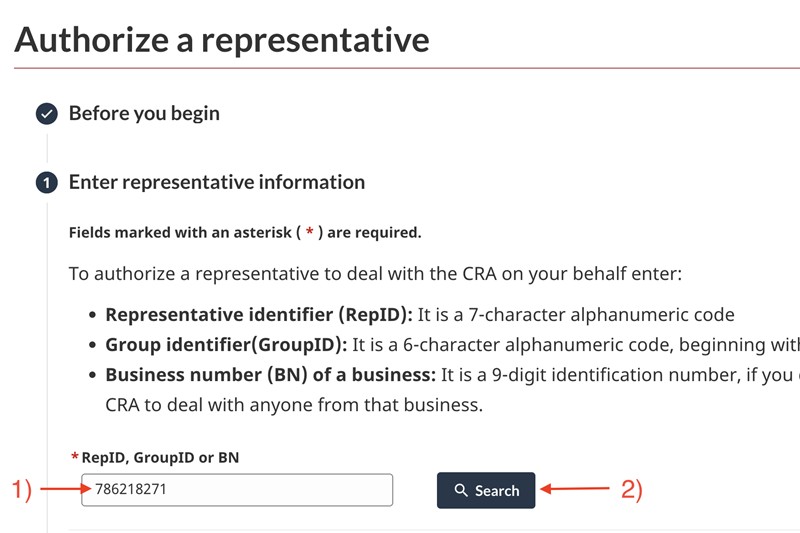Click the "2)" annotation label
The image size is (800, 533).
[632, 490]
